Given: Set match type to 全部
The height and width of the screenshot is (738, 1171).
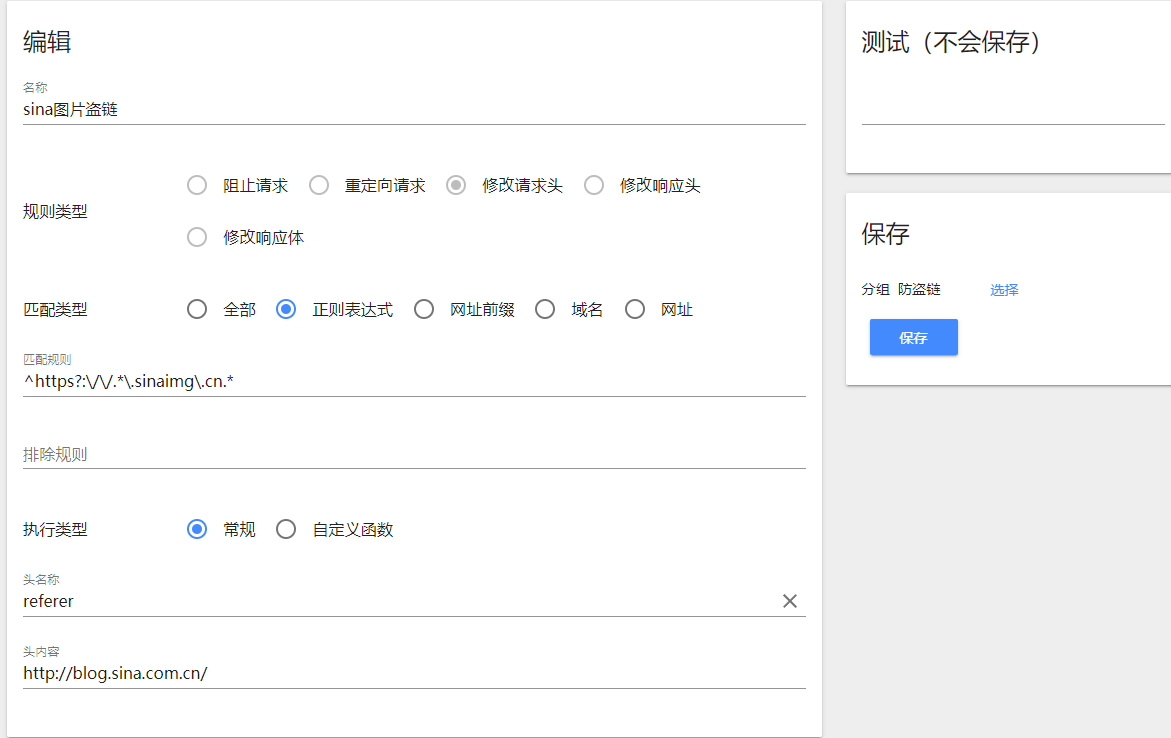Looking at the screenshot, I should tap(198, 309).
